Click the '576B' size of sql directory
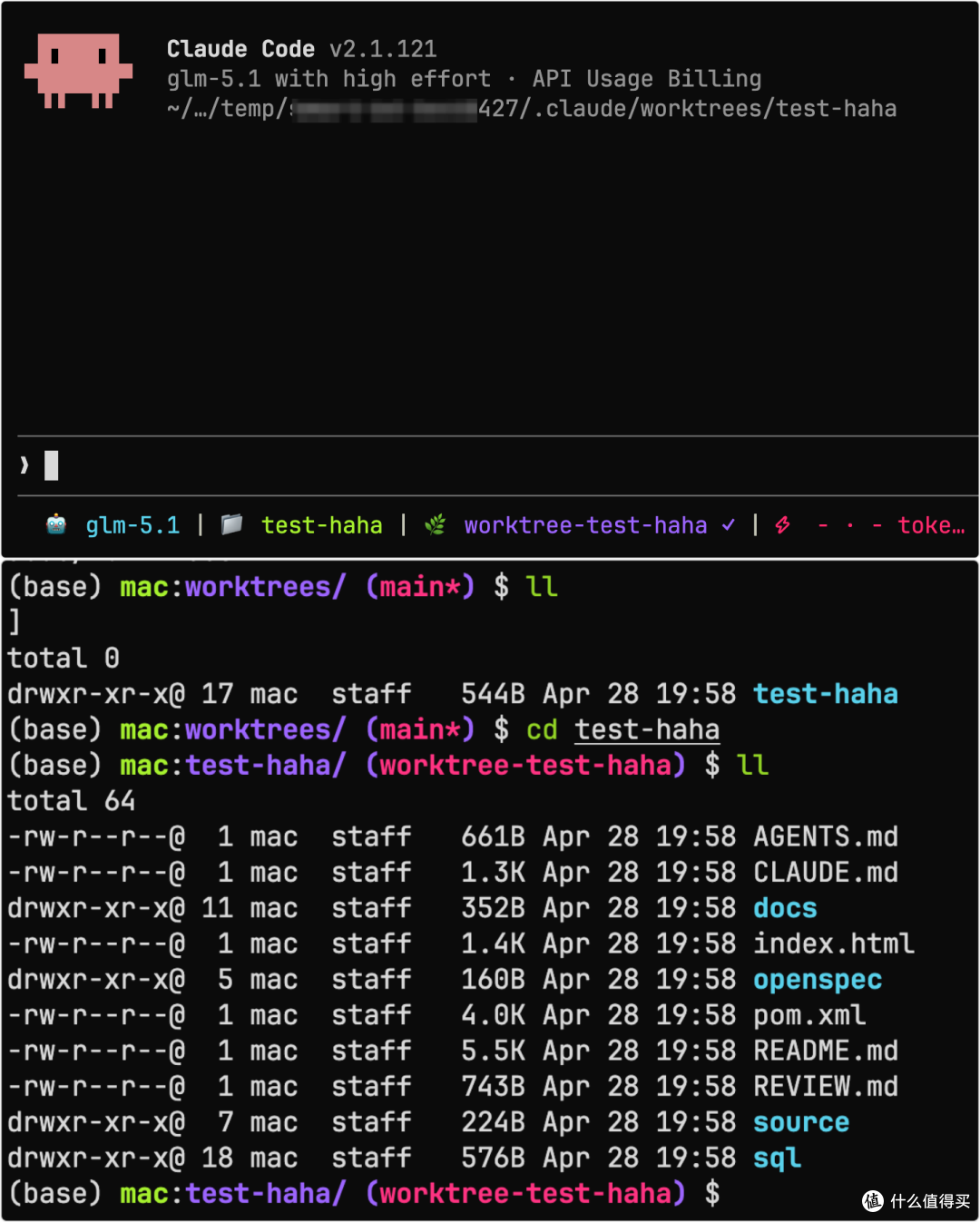 coord(493,1158)
